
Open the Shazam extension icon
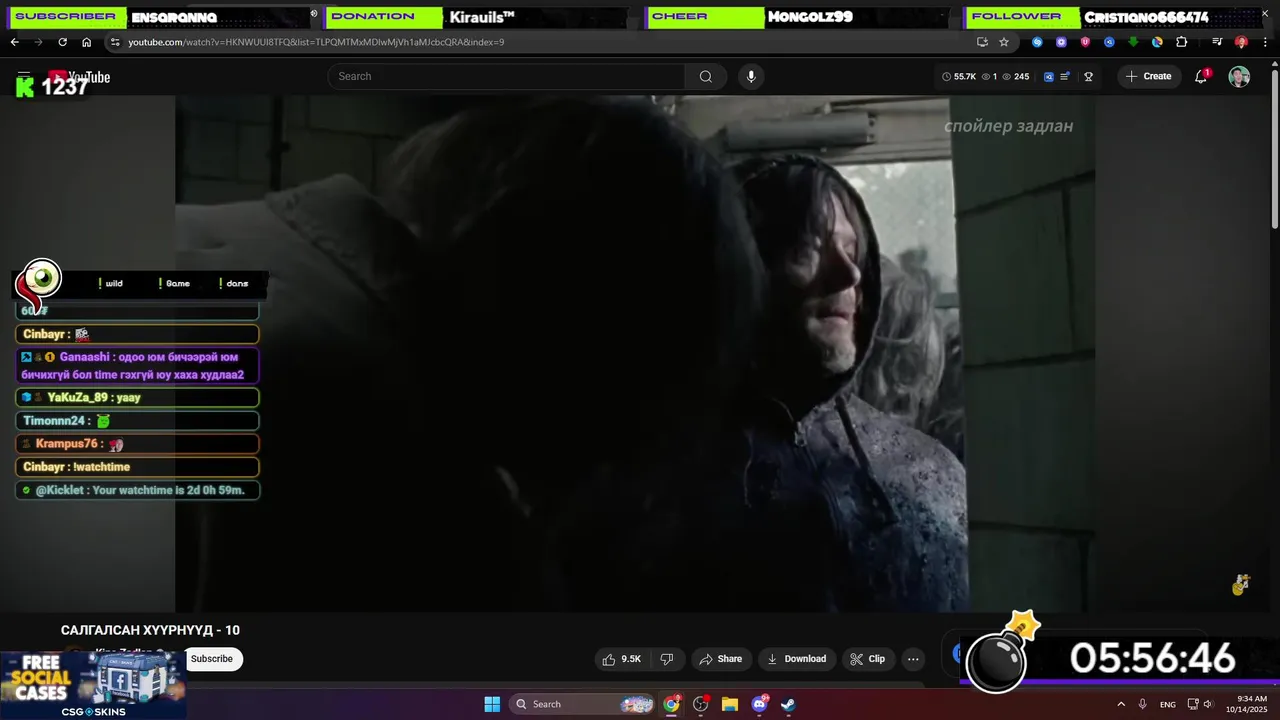pos(1037,42)
